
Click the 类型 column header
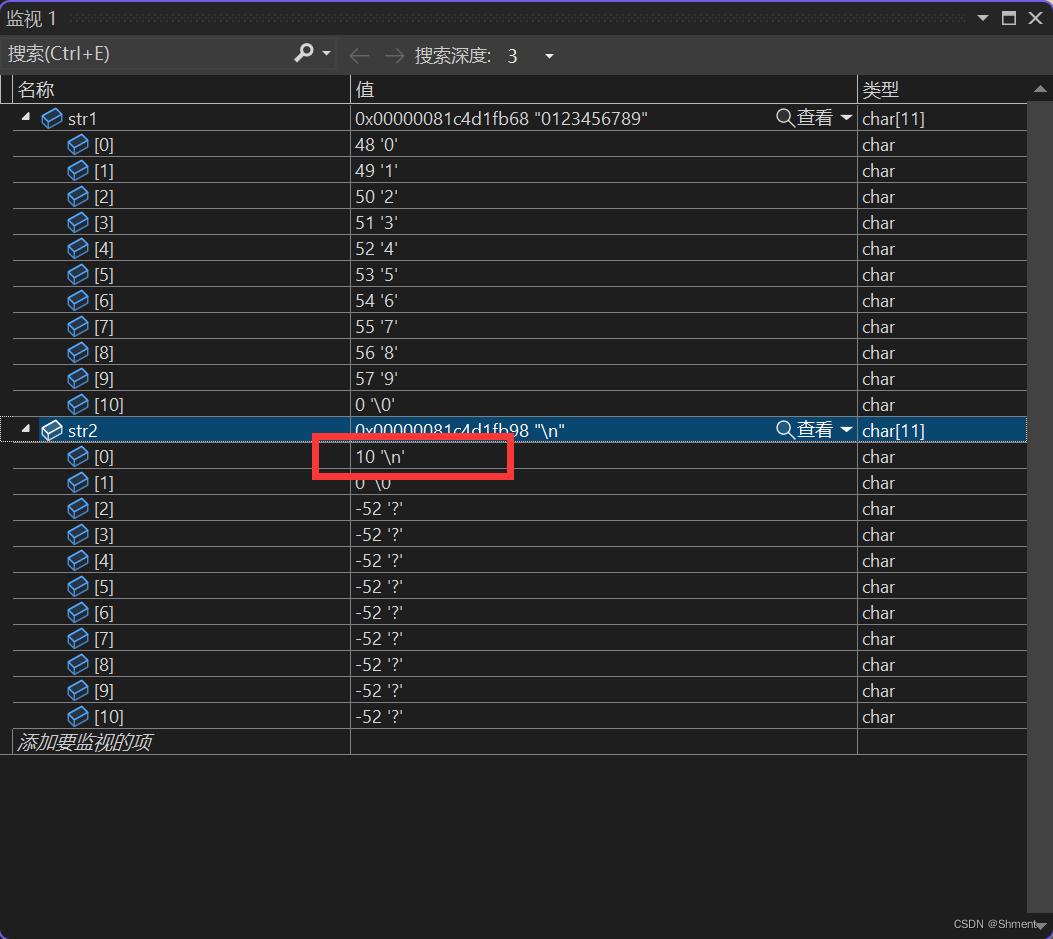942,89
